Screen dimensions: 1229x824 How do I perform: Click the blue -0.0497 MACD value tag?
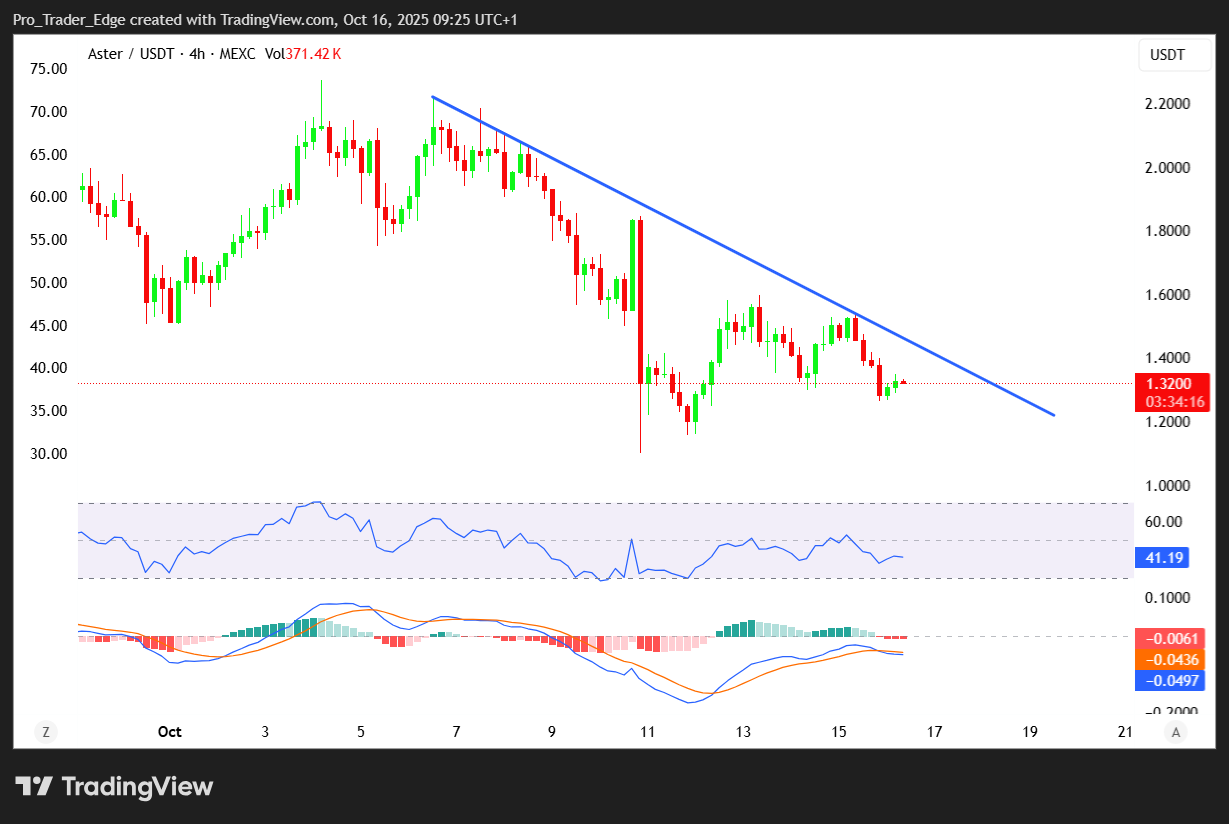click(x=1169, y=681)
